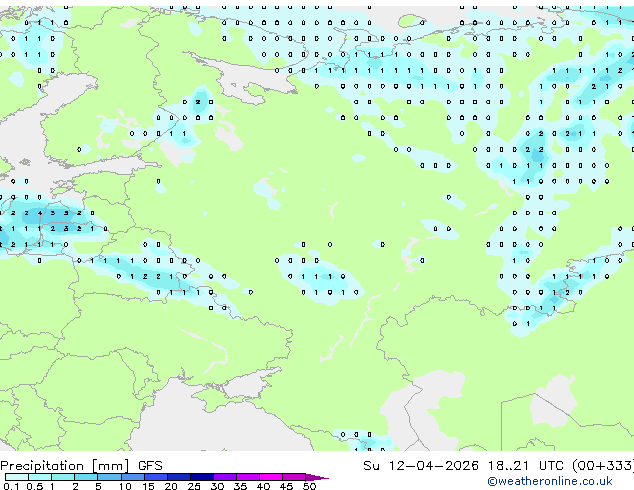The image size is (634, 490).
Task: Click the 'GFS' model label
Action: click(150, 466)
